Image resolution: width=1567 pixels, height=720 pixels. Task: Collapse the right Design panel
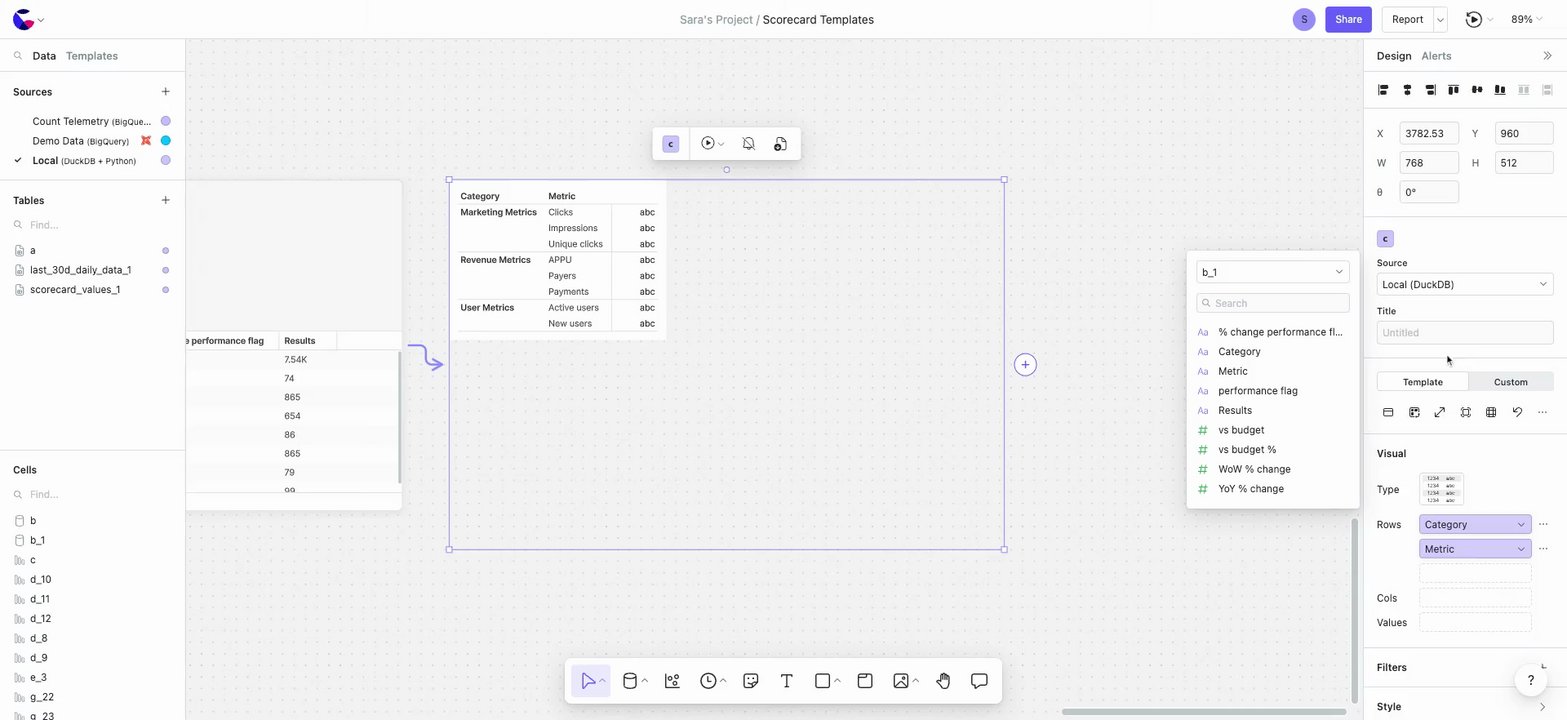1548,56
